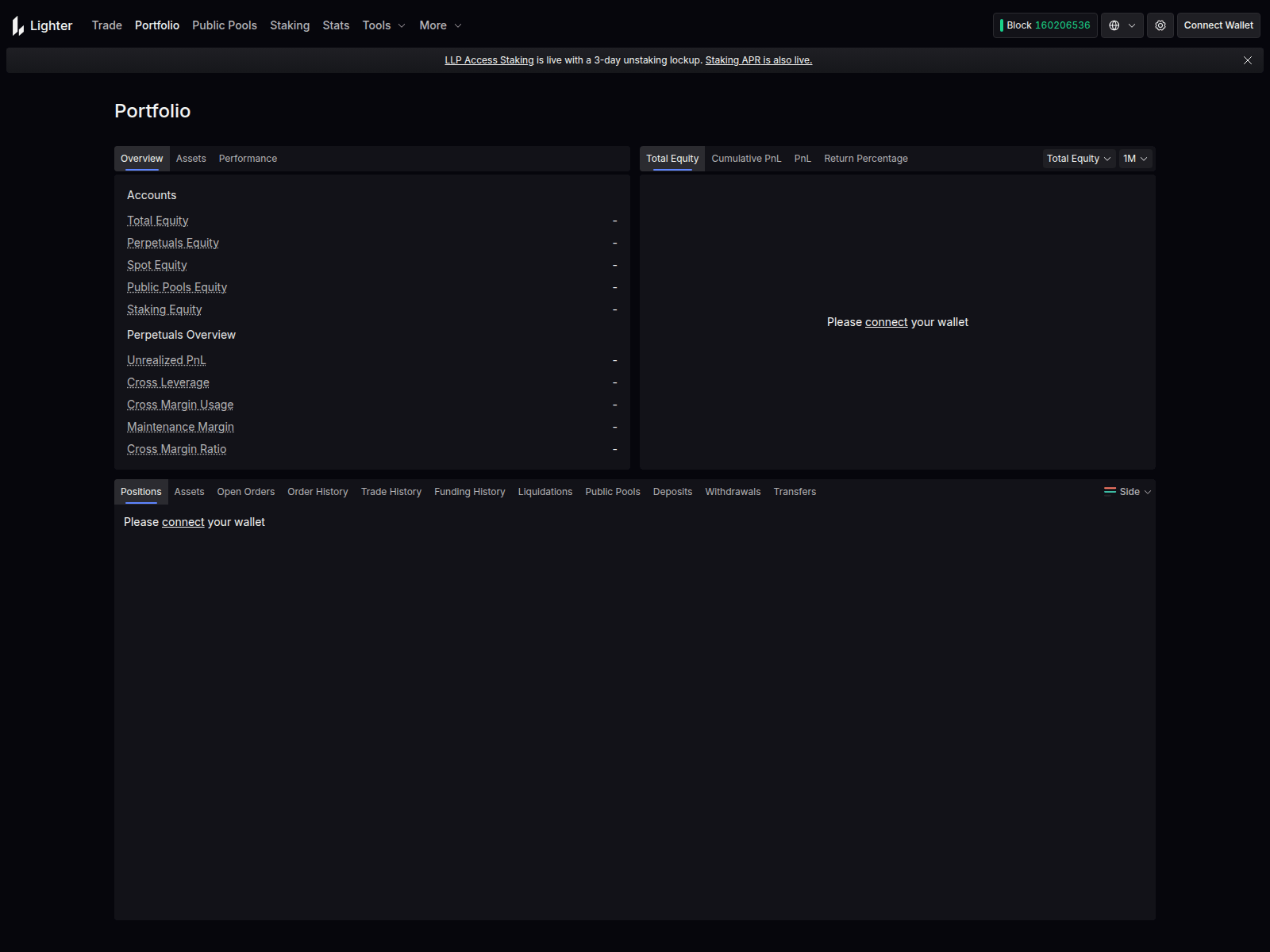This screenshot has height=952, width=1270.
Task: Select the Total Equity chart tab
Action: click(672, 159)
